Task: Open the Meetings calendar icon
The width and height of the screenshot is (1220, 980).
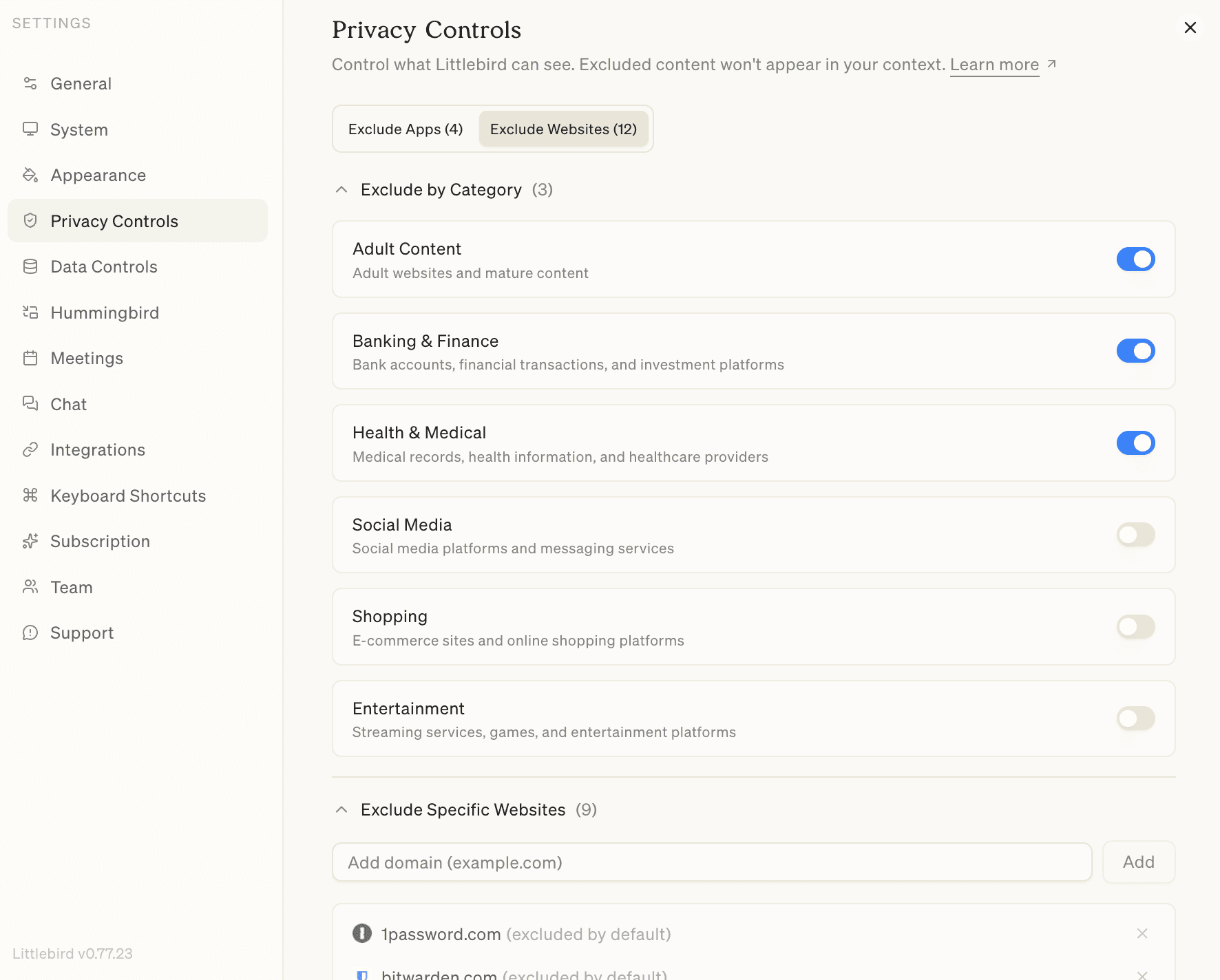Action: click(x=30, y=358)
